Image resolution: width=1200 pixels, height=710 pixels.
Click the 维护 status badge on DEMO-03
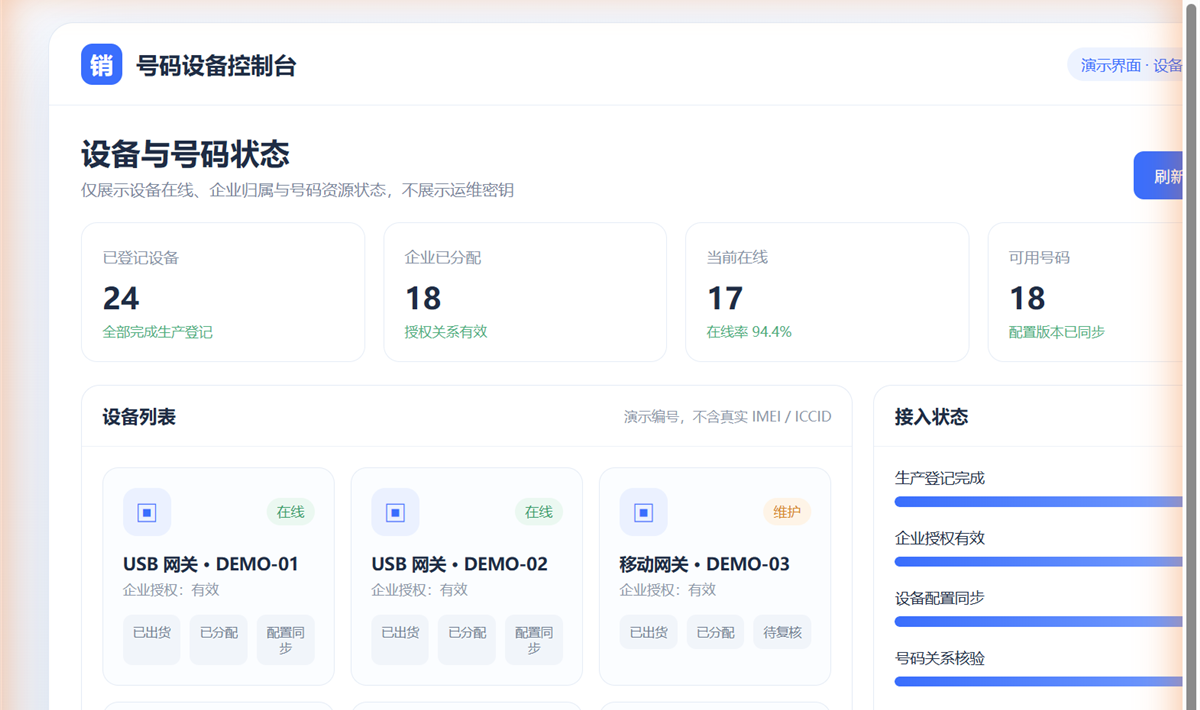pyautogui.click(x=786, y=512)
